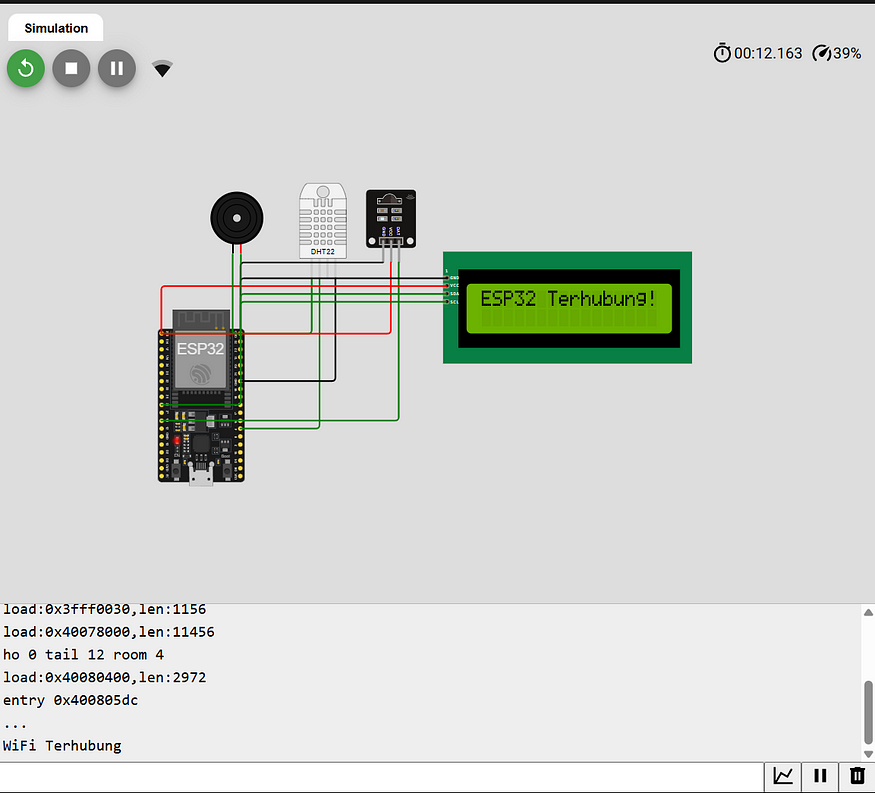The width and height of the screenshot is (875, 793).
Task: Select the DHT22 sensor component
Action: (323, 220)
